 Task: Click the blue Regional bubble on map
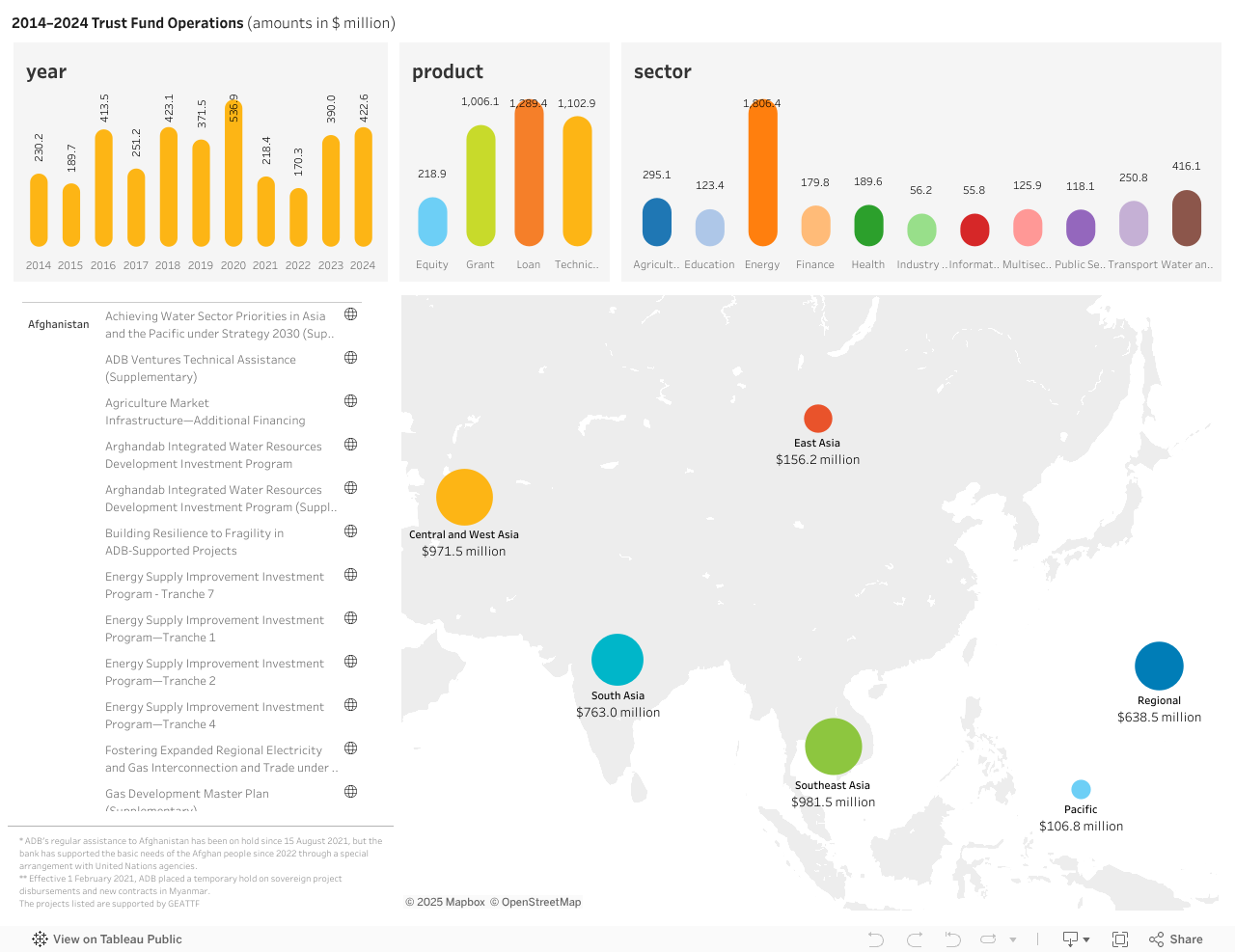tap(1159, 666)
